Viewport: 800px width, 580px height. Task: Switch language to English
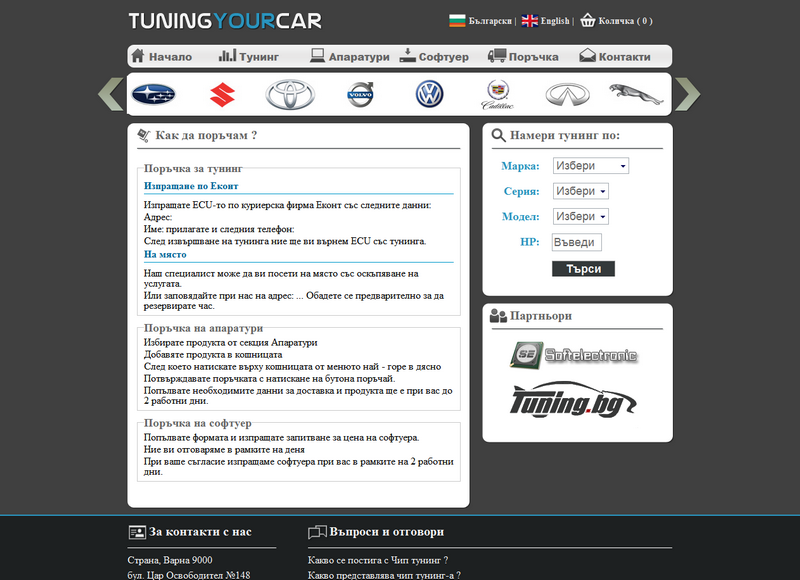coord(555,21)
